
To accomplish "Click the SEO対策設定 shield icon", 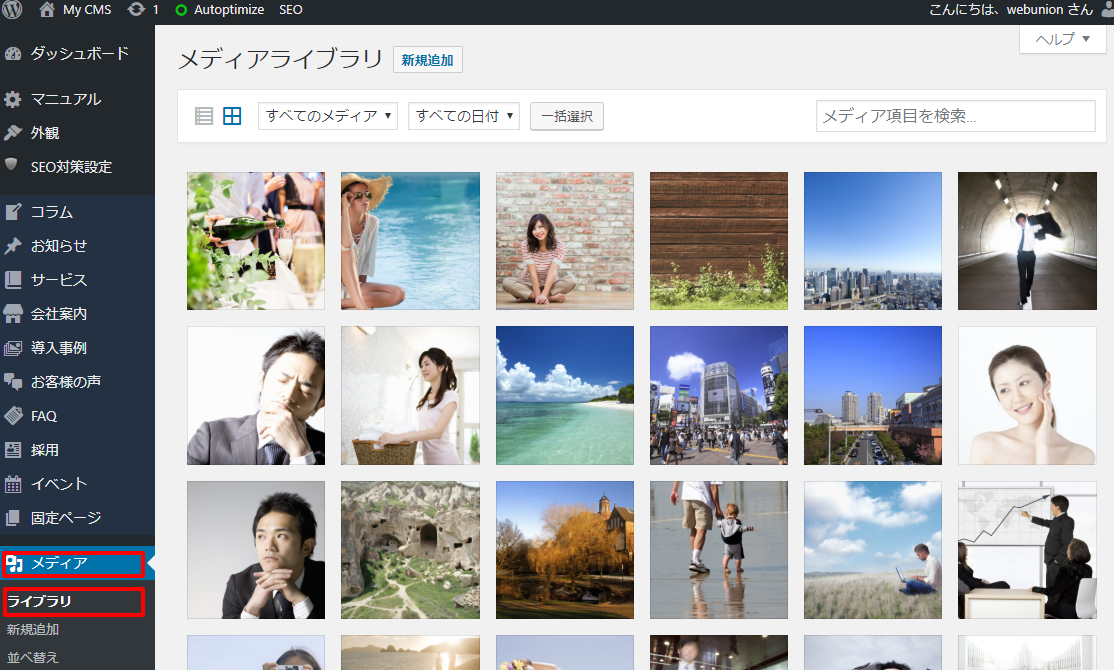I will 11,165.
